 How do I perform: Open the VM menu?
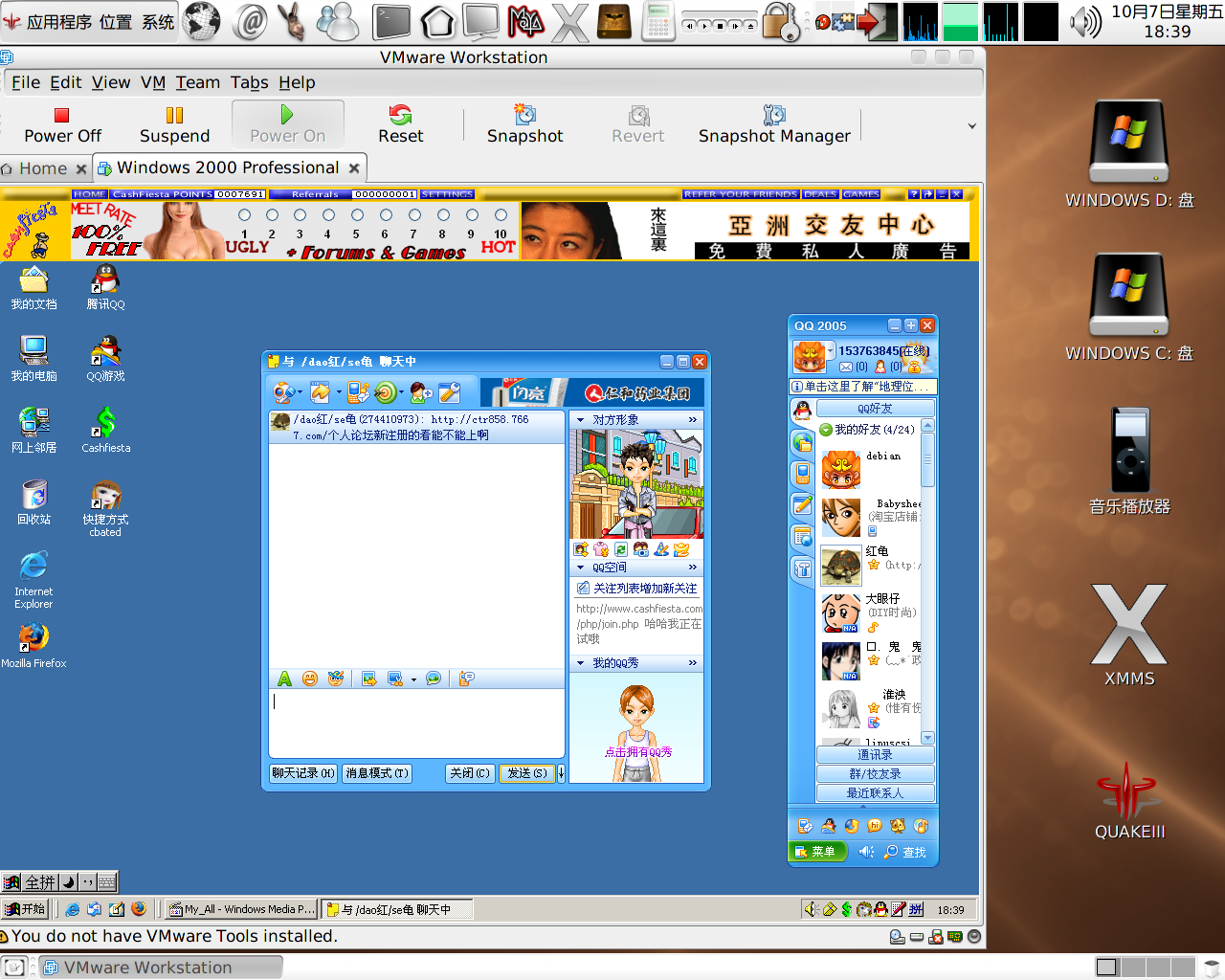(x=153, y=82)
